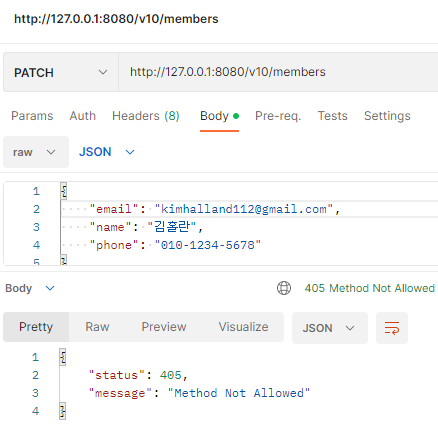Click the request URL input field
Image resolution: width=438 pixels, height=424 pixels.
(278, 72)
